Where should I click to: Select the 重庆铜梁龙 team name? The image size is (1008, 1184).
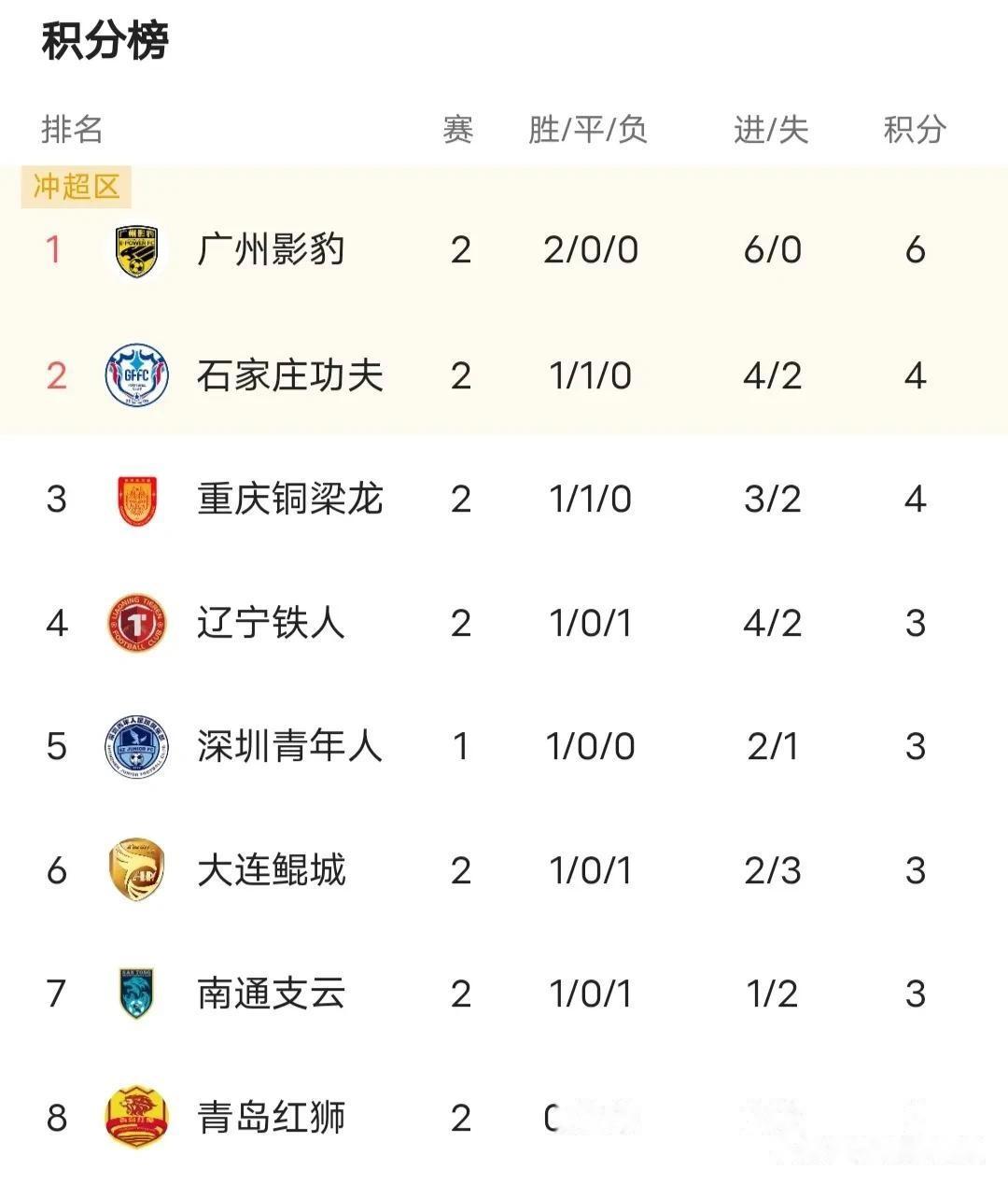pyautogui.click(x=289, y=500)
